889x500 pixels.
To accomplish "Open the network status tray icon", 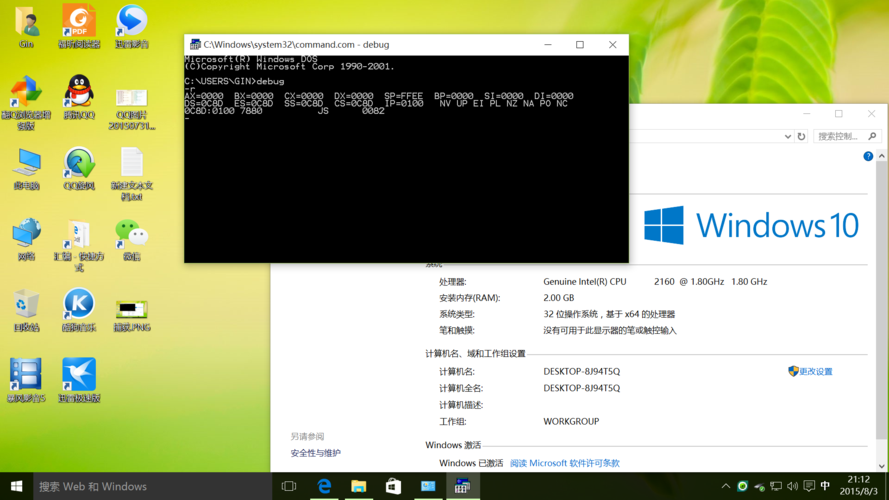I will click(x=776, y=486).
